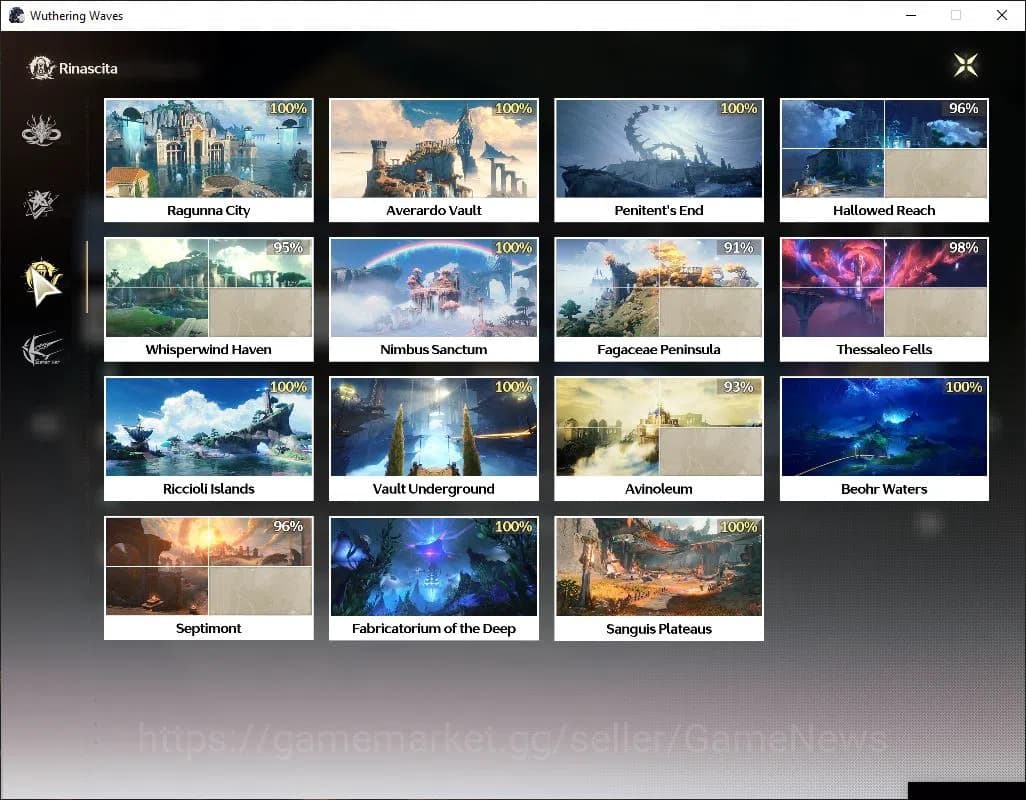Click the 95% progress on Whisperwind Haven
The image size is (1026, 800).
coord(288,248)
